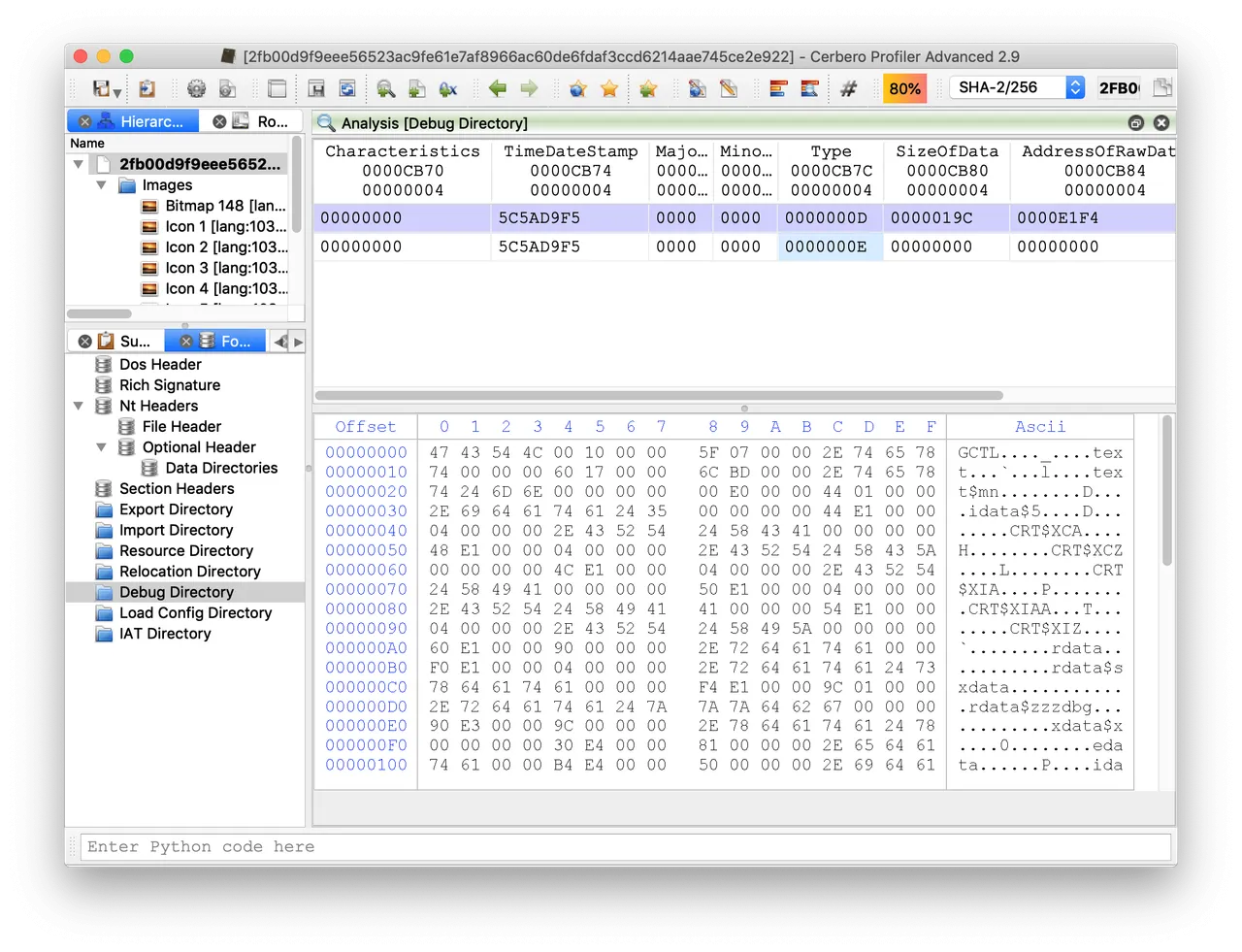Click the 2FB0 hash value field

coord(1119,88)
